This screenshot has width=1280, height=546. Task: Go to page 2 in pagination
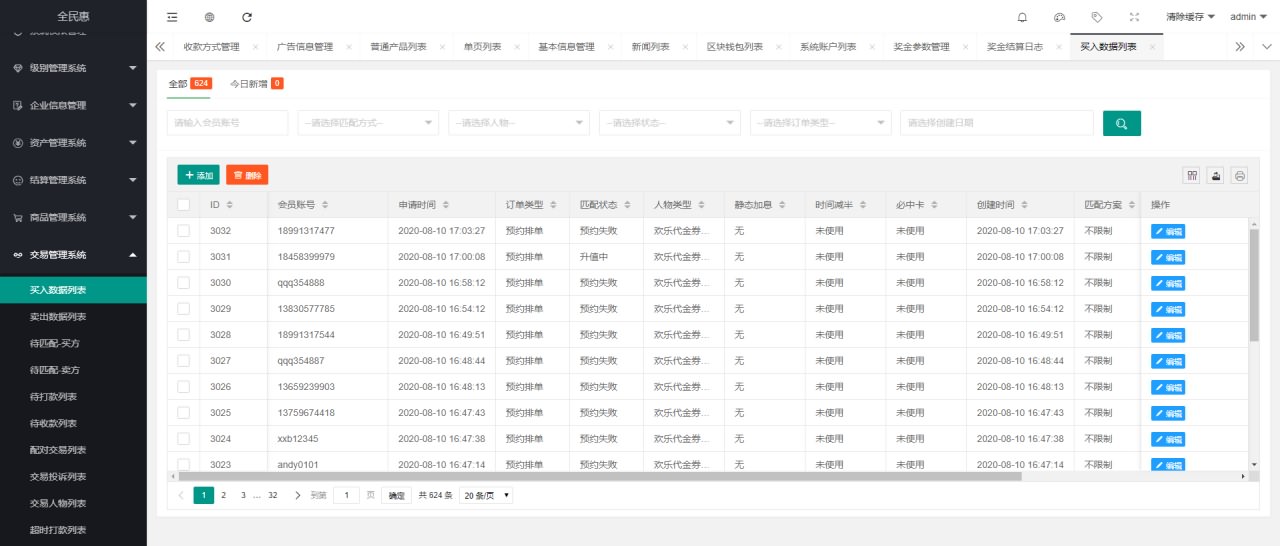[x=223, y=495]
